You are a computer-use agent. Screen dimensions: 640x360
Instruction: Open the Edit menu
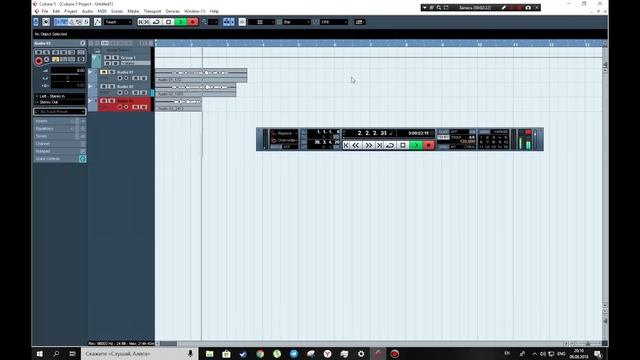tap(56, 11)
